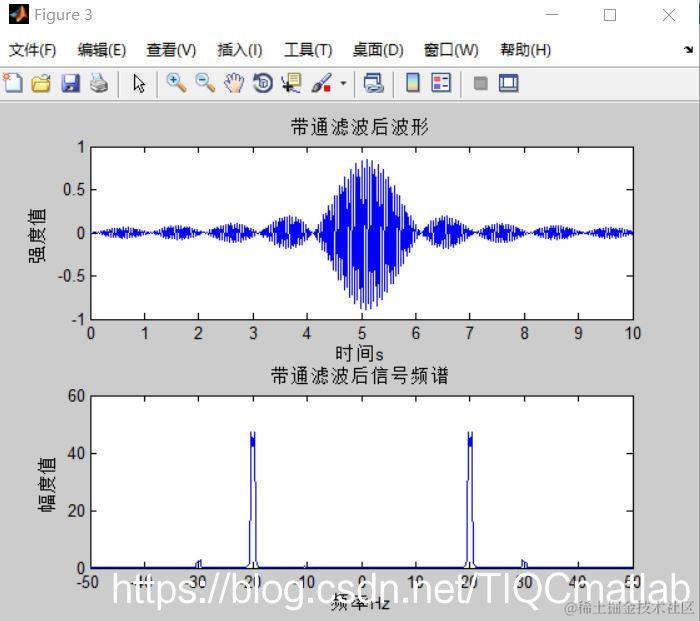Hide plot tools with the gray square icon
The height and width of the screenshot is (621, 700).
480,83
